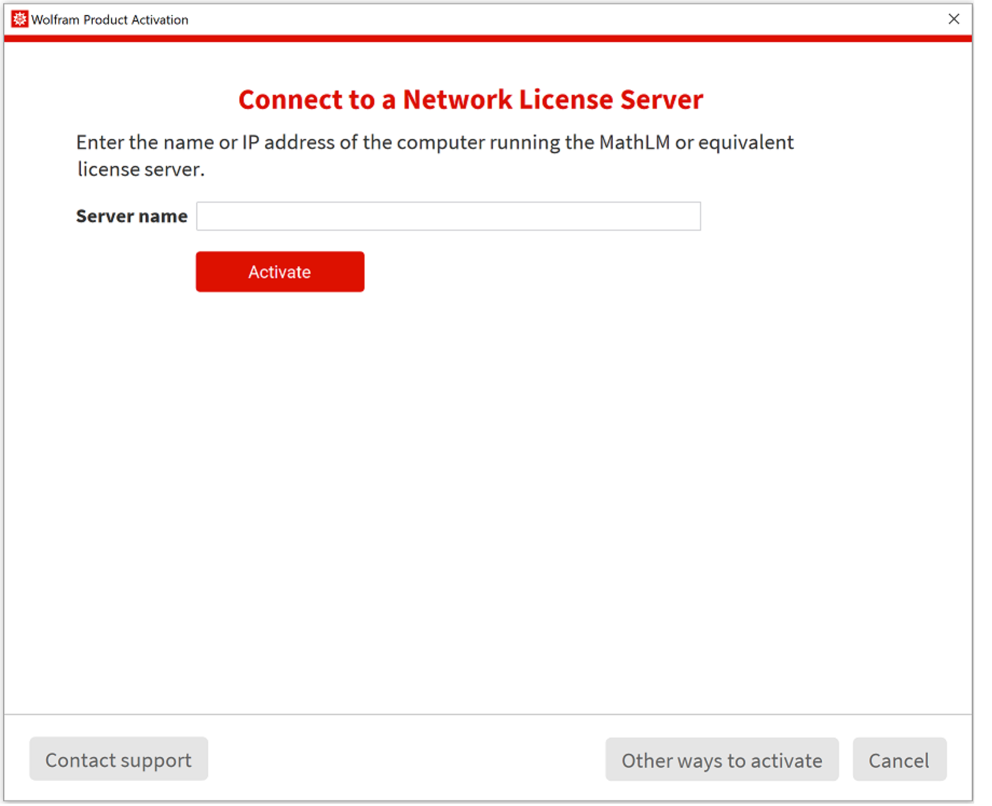Click the empty middle of the title bar
Viewport: 992px width, 806px height.
pos(560,19)
